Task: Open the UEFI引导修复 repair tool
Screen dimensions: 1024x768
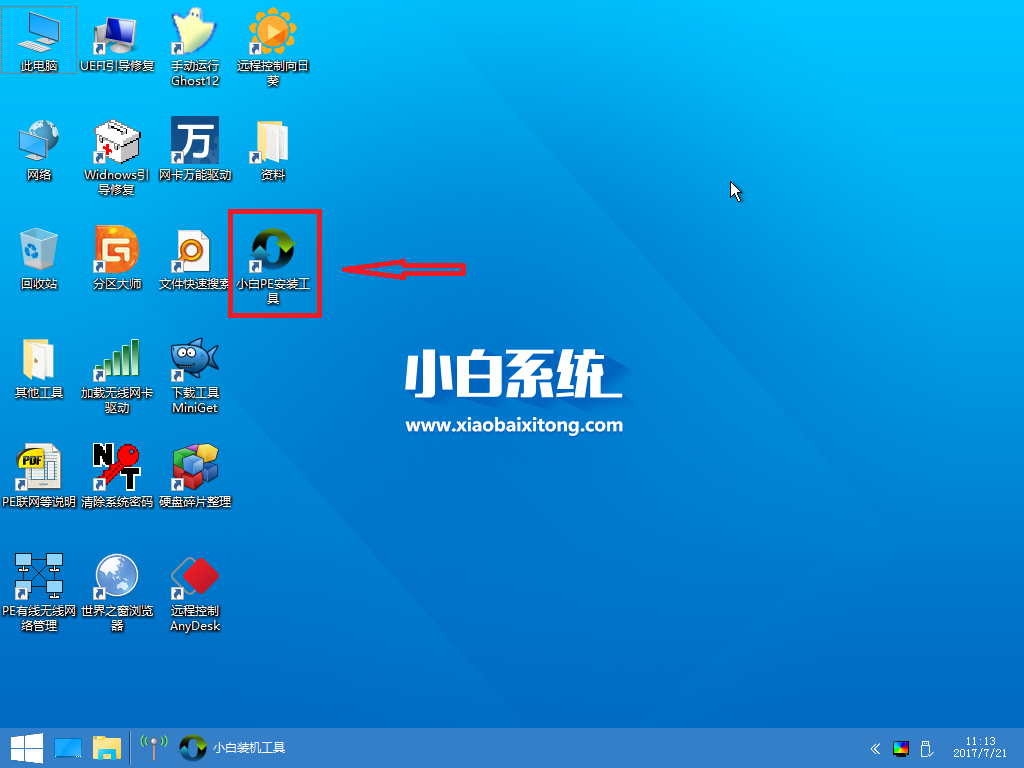Action: (117, 40)
